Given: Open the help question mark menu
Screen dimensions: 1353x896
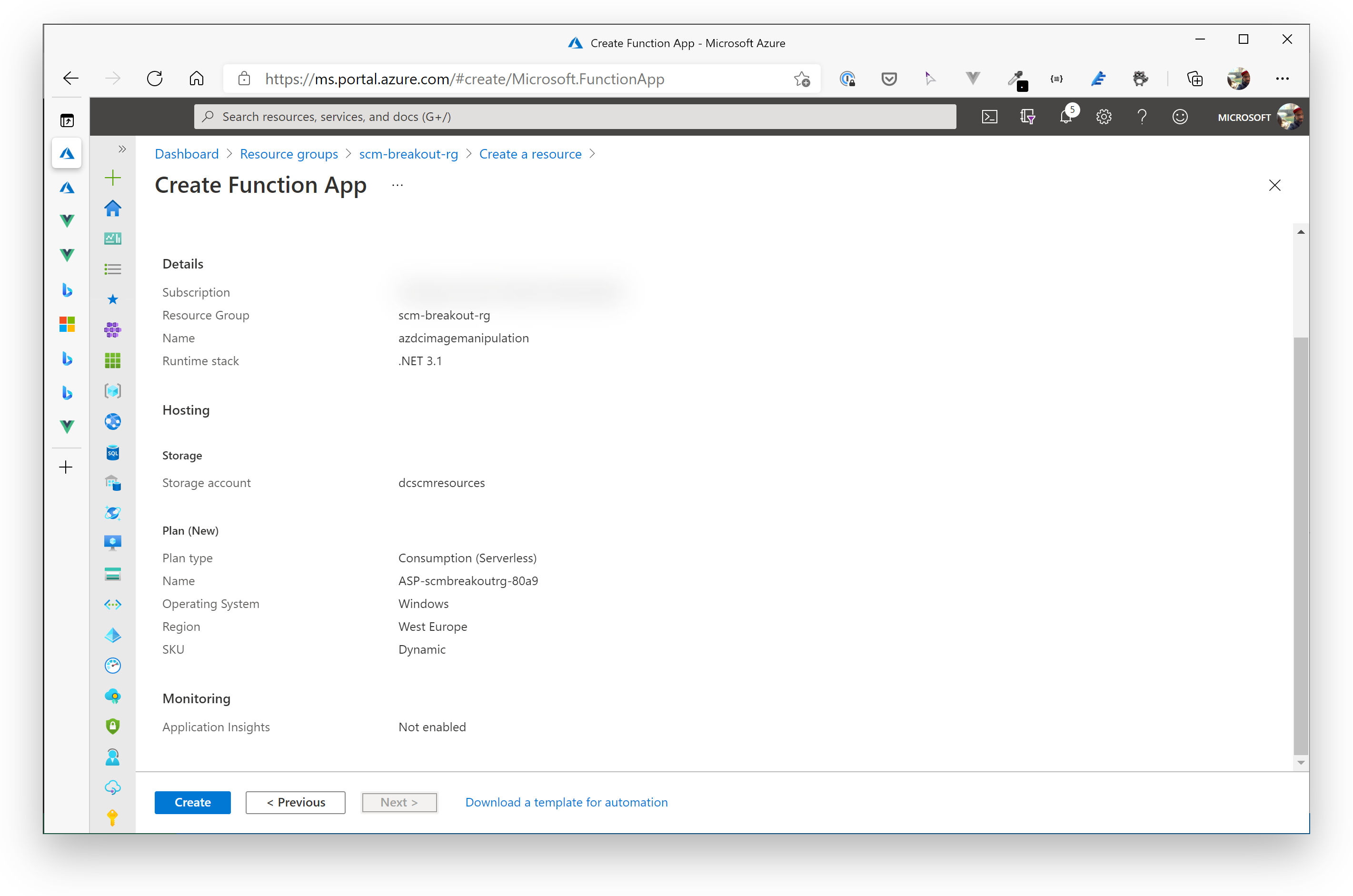Looking at the screenshot, I should tap(1142, 117).
